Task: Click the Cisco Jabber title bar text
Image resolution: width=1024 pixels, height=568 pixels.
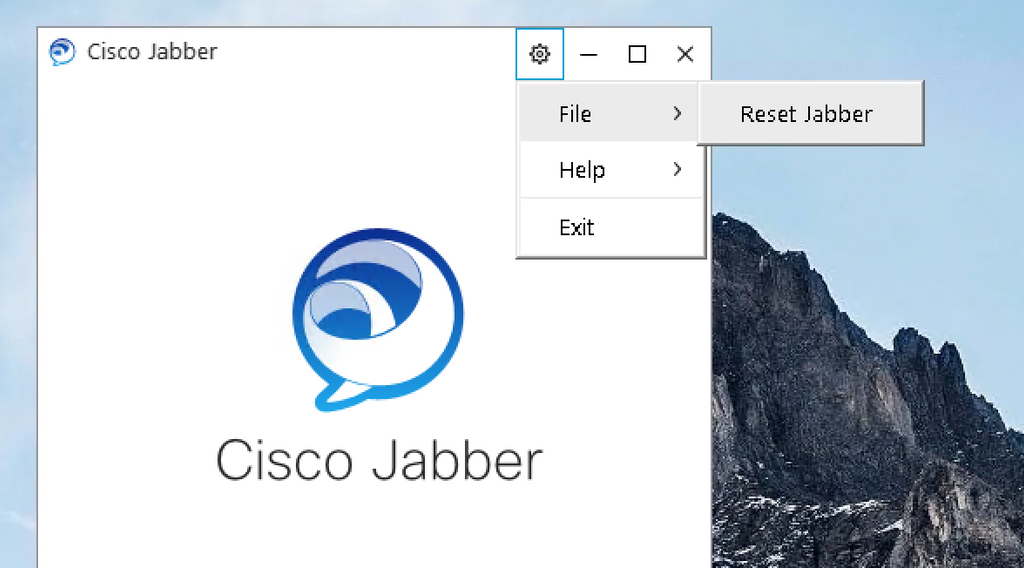Action: click(152, 52)
